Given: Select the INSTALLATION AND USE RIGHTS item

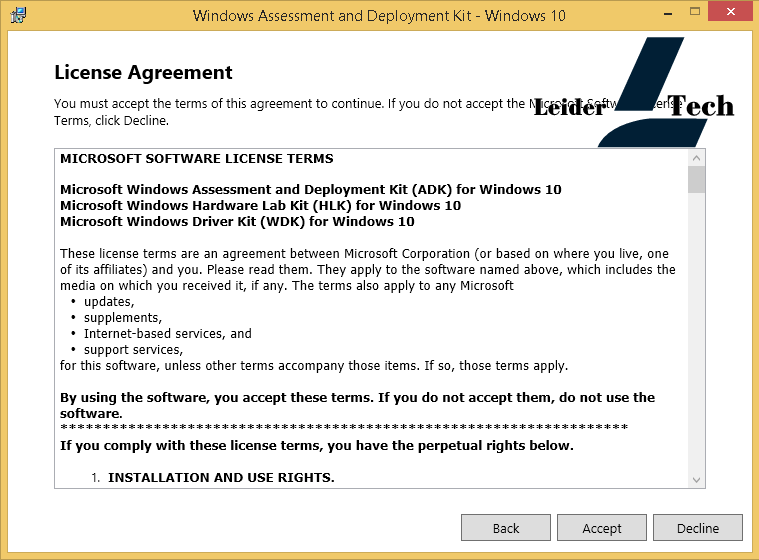Looking at the screenshot, I should point(221,477).
